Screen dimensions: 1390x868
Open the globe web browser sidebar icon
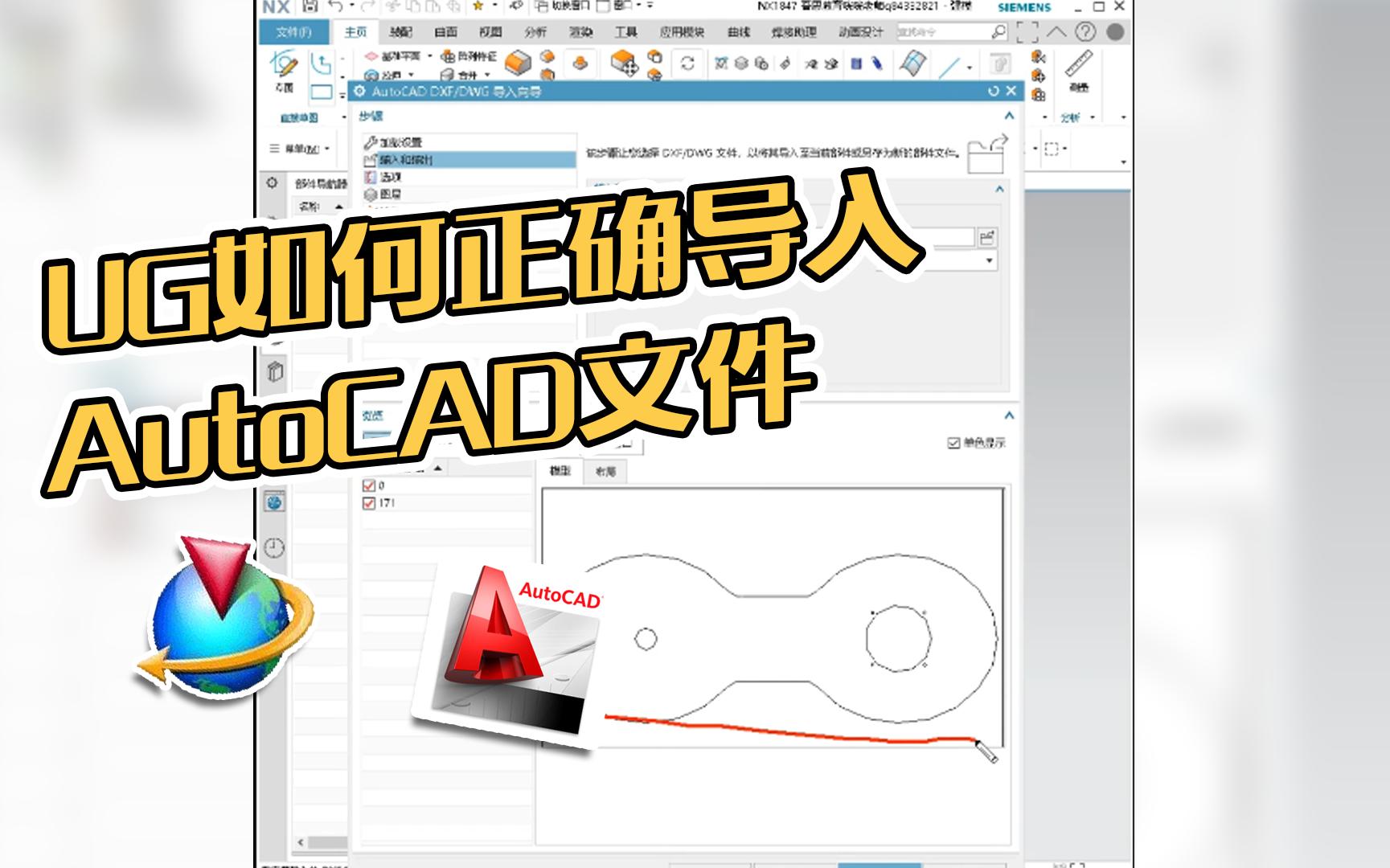[275, 502]
